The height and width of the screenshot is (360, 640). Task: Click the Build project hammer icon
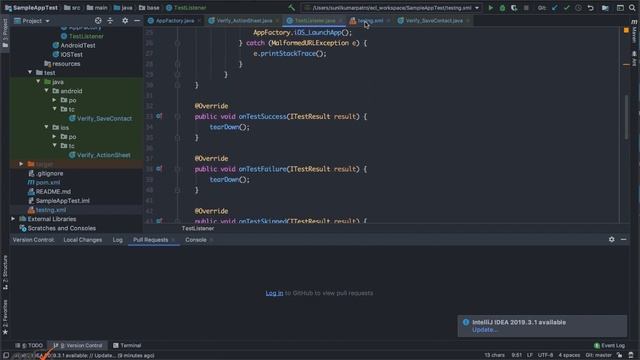coord(291,8)
